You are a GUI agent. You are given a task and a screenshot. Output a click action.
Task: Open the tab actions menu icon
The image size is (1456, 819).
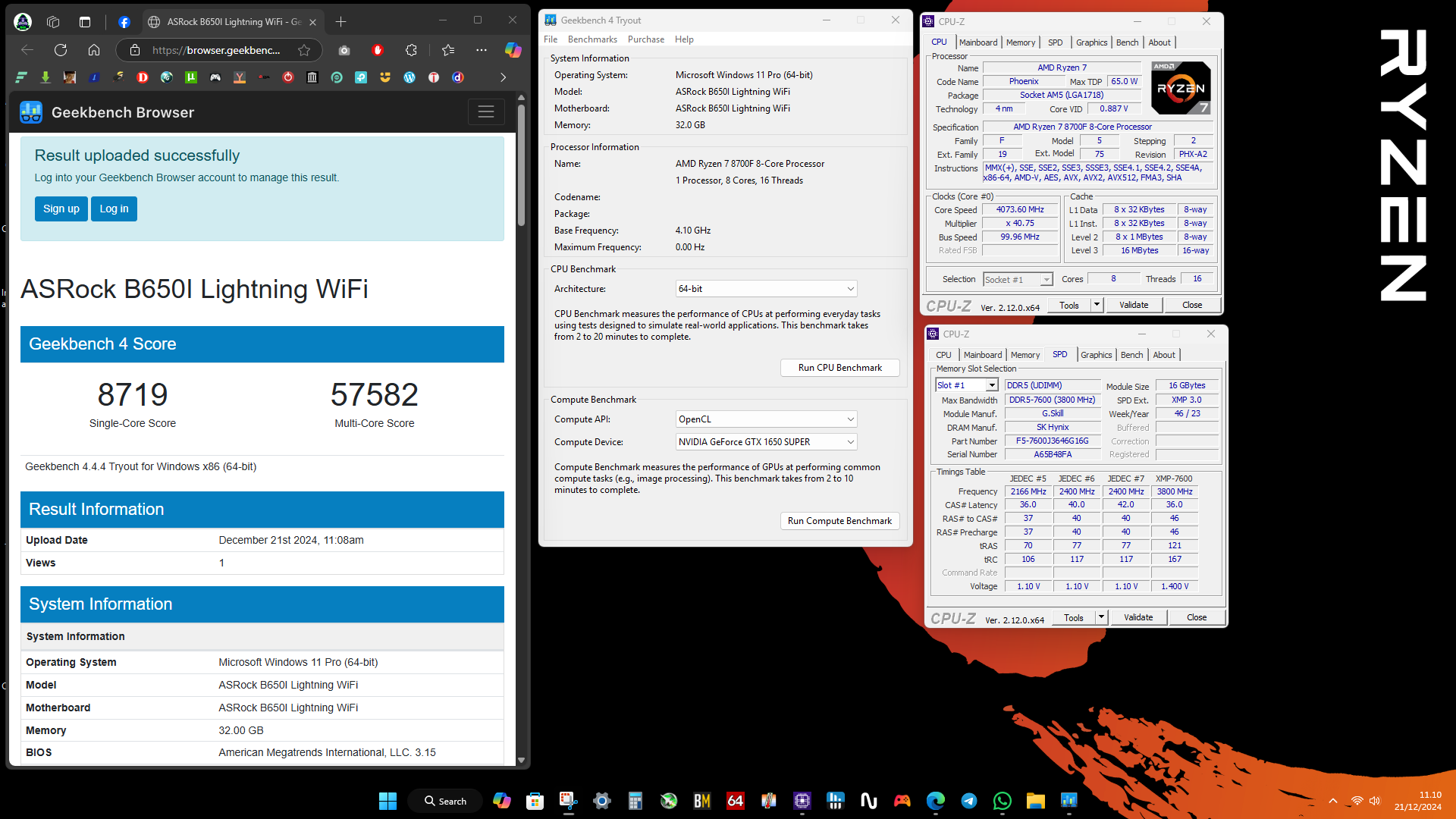pos(85,22)
